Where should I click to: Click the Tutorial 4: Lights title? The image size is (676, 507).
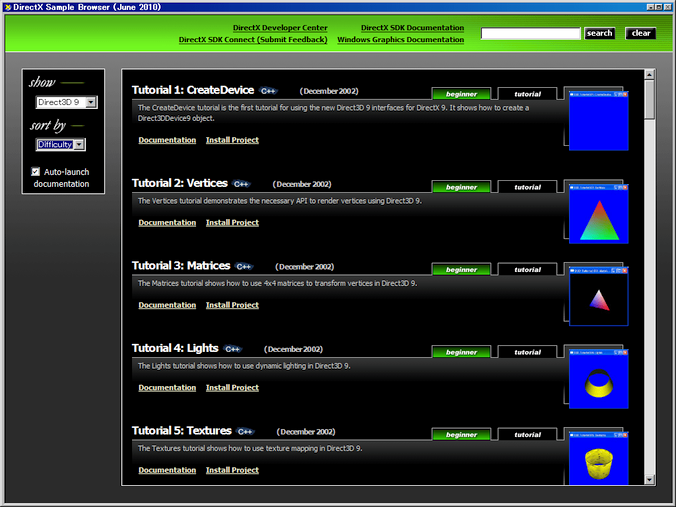coord(175,348)
